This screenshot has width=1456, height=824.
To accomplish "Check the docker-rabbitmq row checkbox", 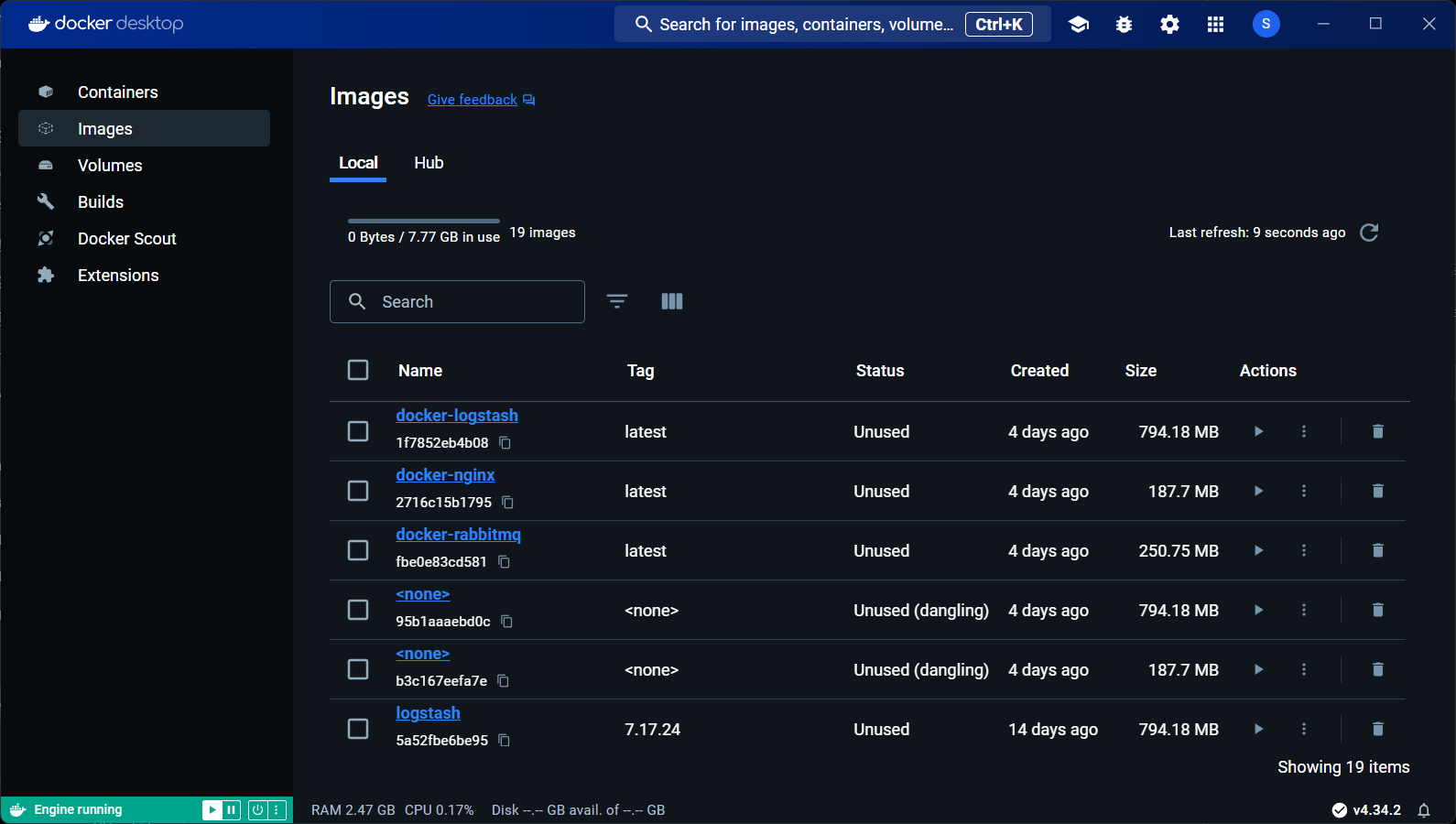I will tap(358, 550).
